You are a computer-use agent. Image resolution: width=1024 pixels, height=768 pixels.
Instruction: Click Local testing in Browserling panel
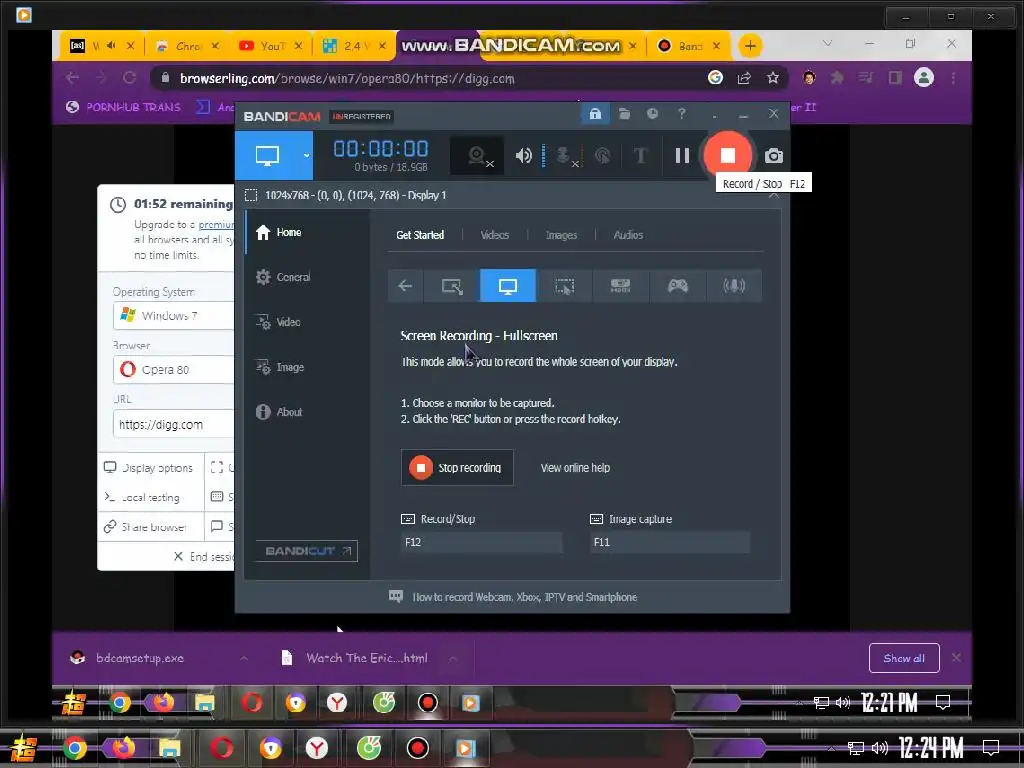[142, 497]
